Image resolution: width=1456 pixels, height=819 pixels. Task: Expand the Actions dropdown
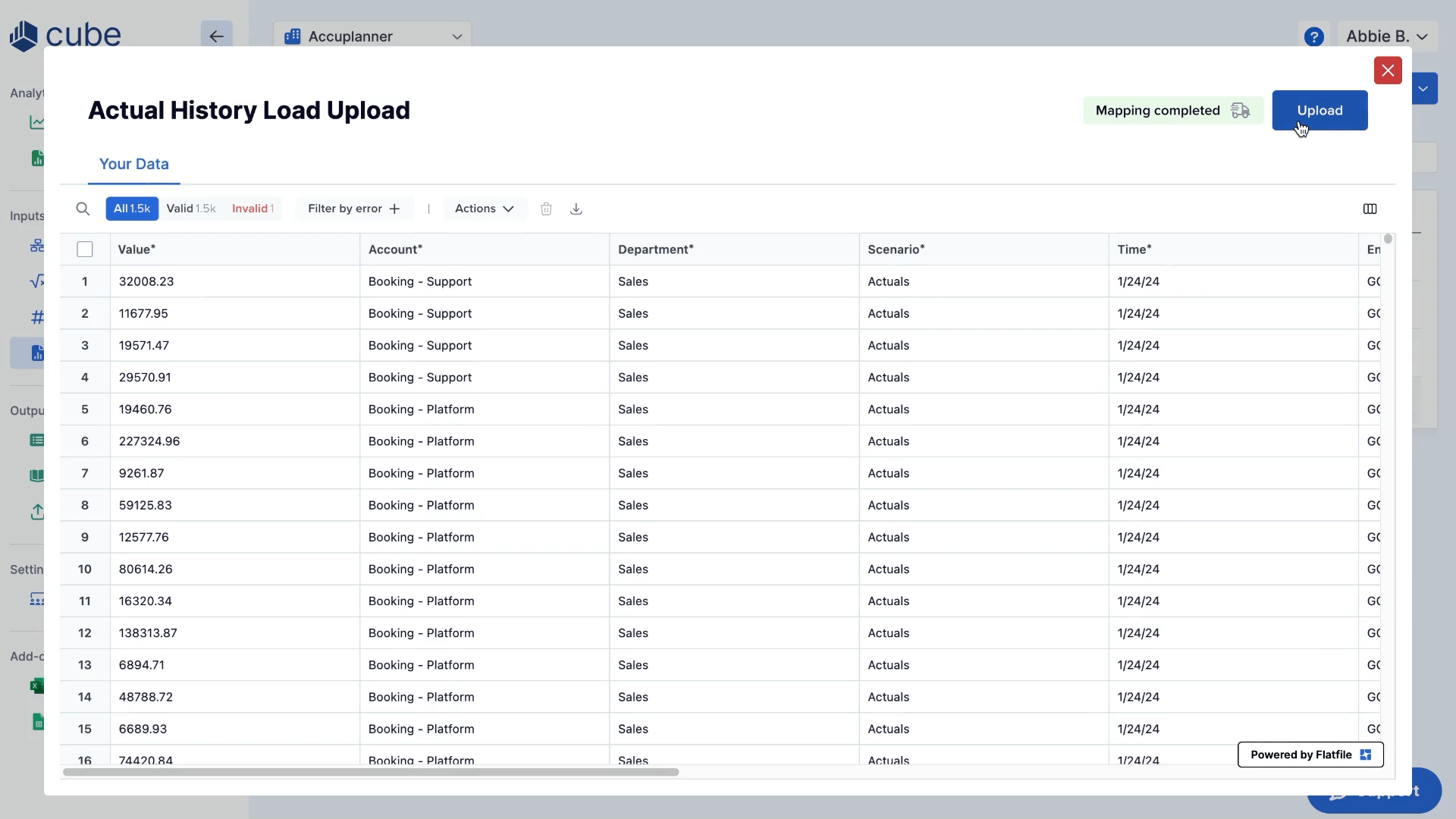click(485, 209)
